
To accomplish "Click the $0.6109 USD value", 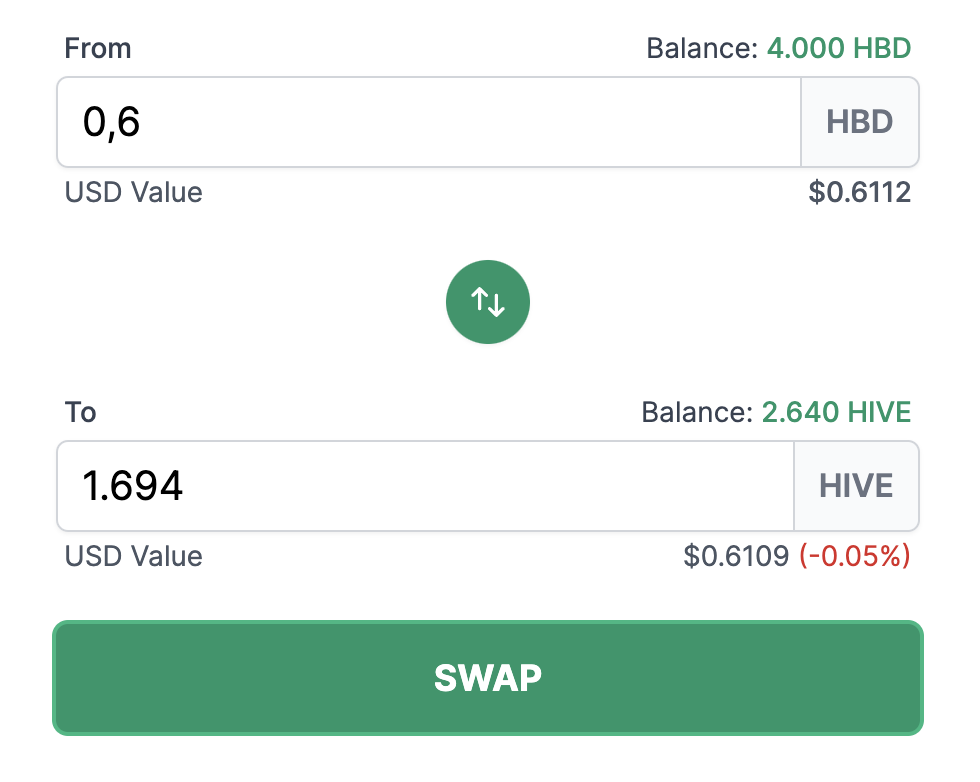I will 736,556.
